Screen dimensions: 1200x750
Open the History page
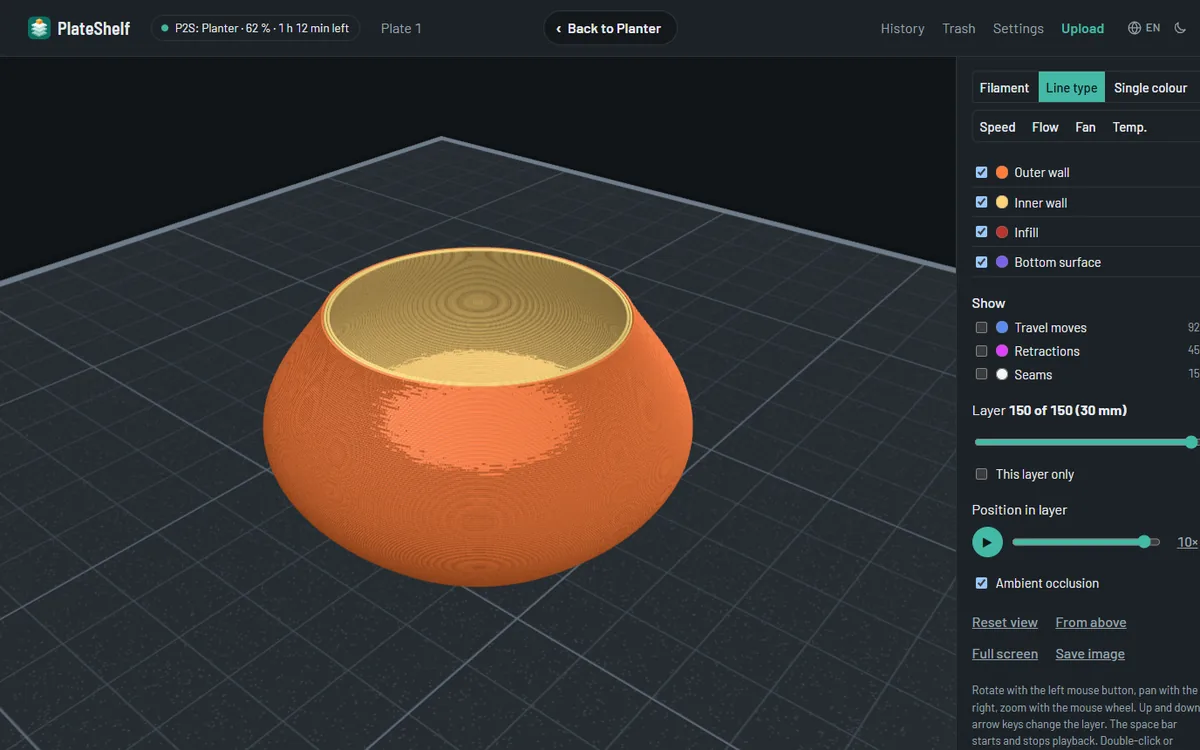pos(902,28)
